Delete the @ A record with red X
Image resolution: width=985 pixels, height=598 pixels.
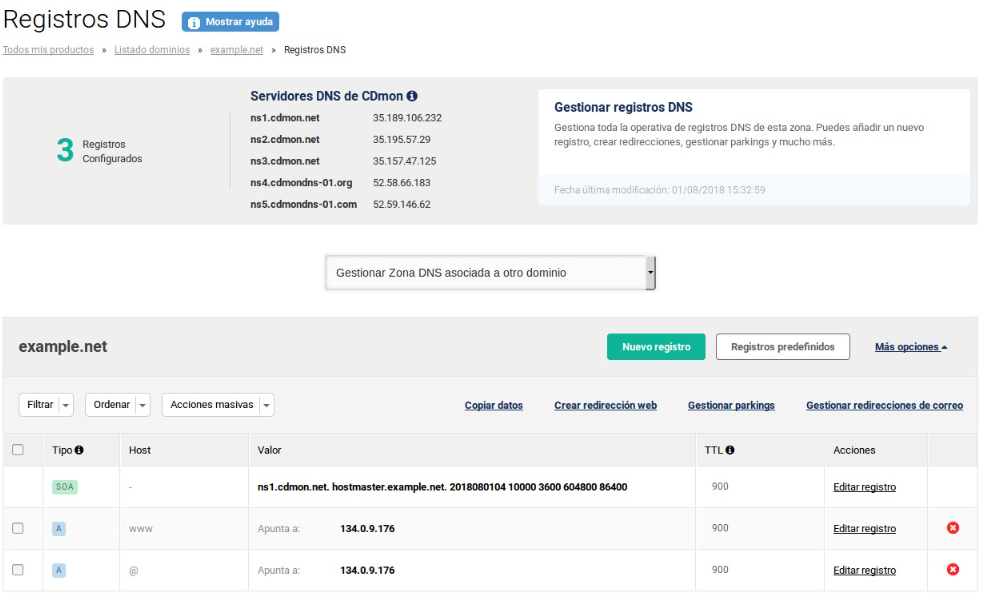[x=952, y=570]
